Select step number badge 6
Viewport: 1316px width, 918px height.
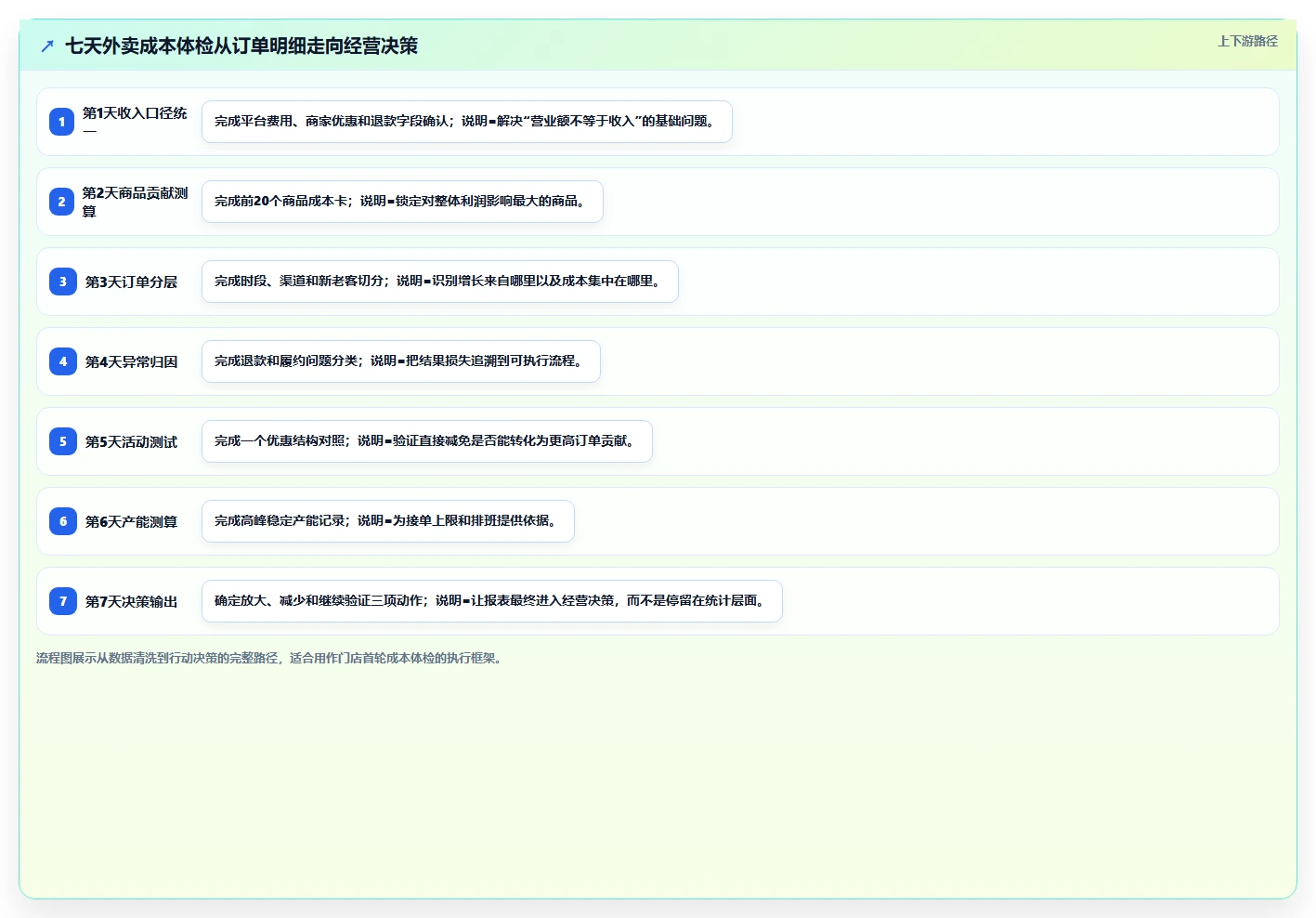(x=62, y=521)
